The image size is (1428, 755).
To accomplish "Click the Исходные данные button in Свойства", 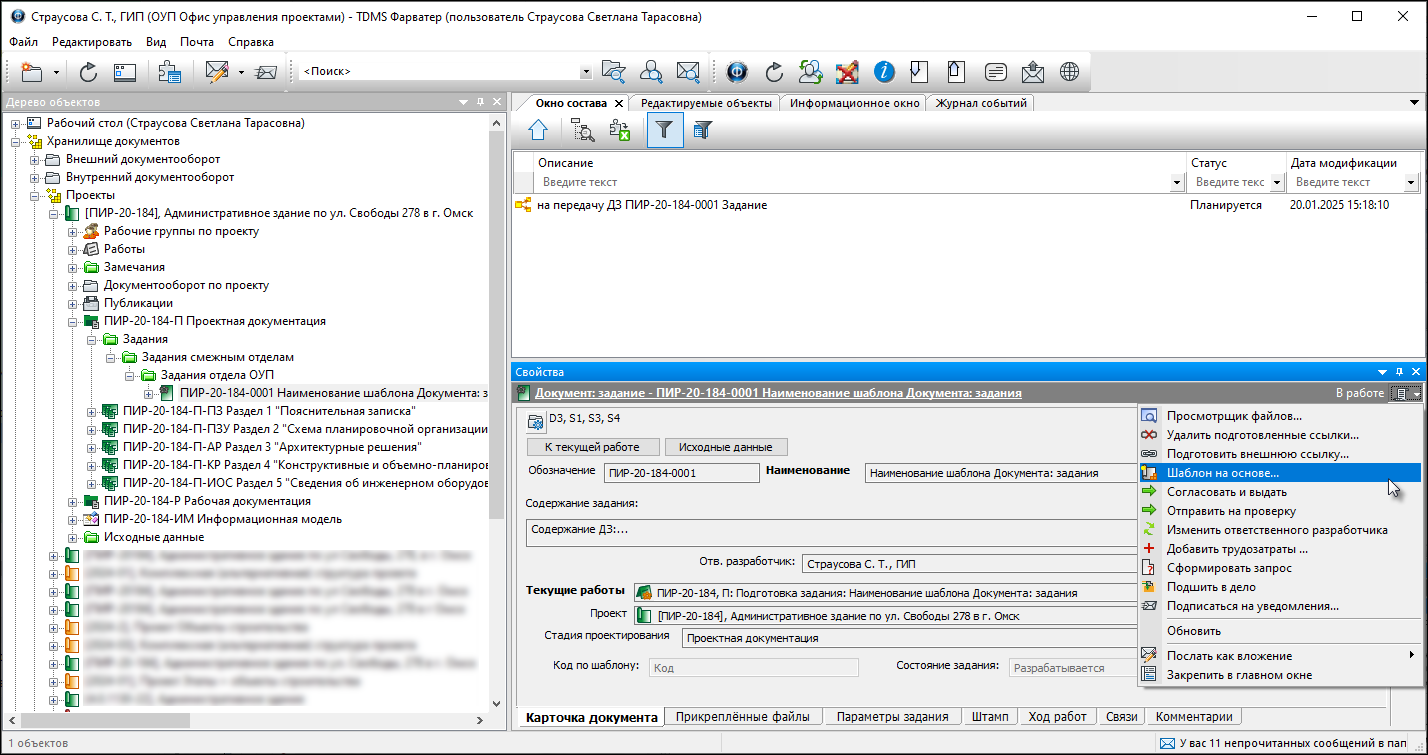I will [x=726, y=447].
